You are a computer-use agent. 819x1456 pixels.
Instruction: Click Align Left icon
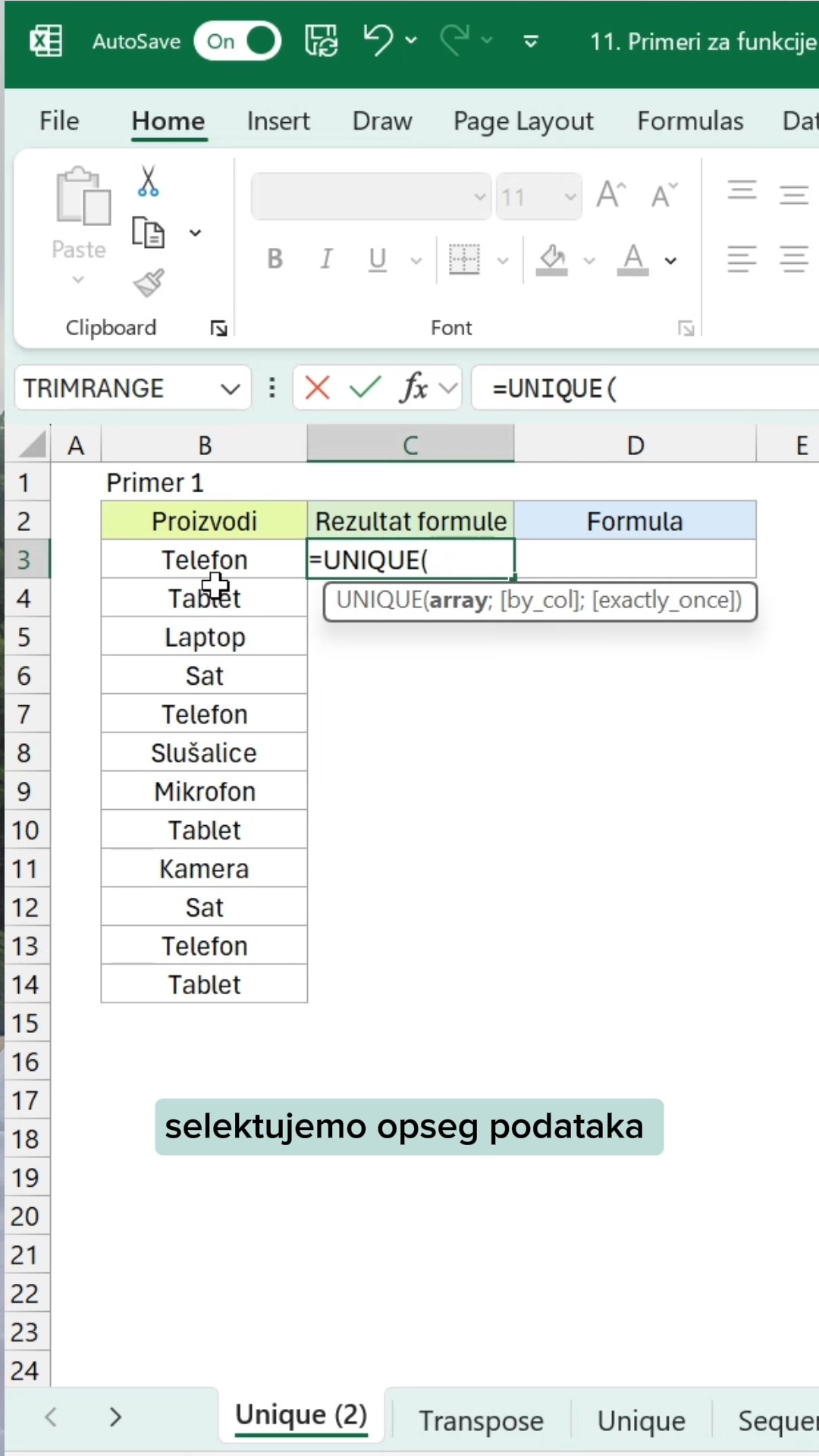742,259
